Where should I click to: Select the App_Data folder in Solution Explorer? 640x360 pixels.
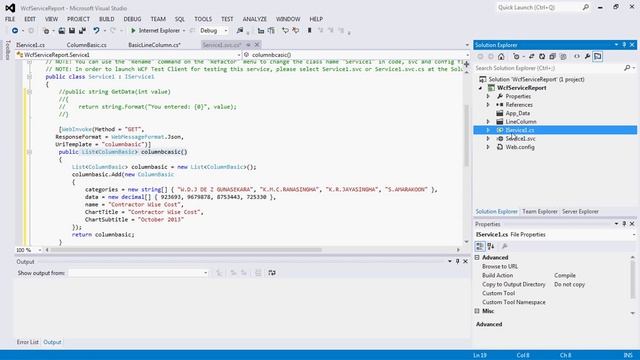[518, 113]
